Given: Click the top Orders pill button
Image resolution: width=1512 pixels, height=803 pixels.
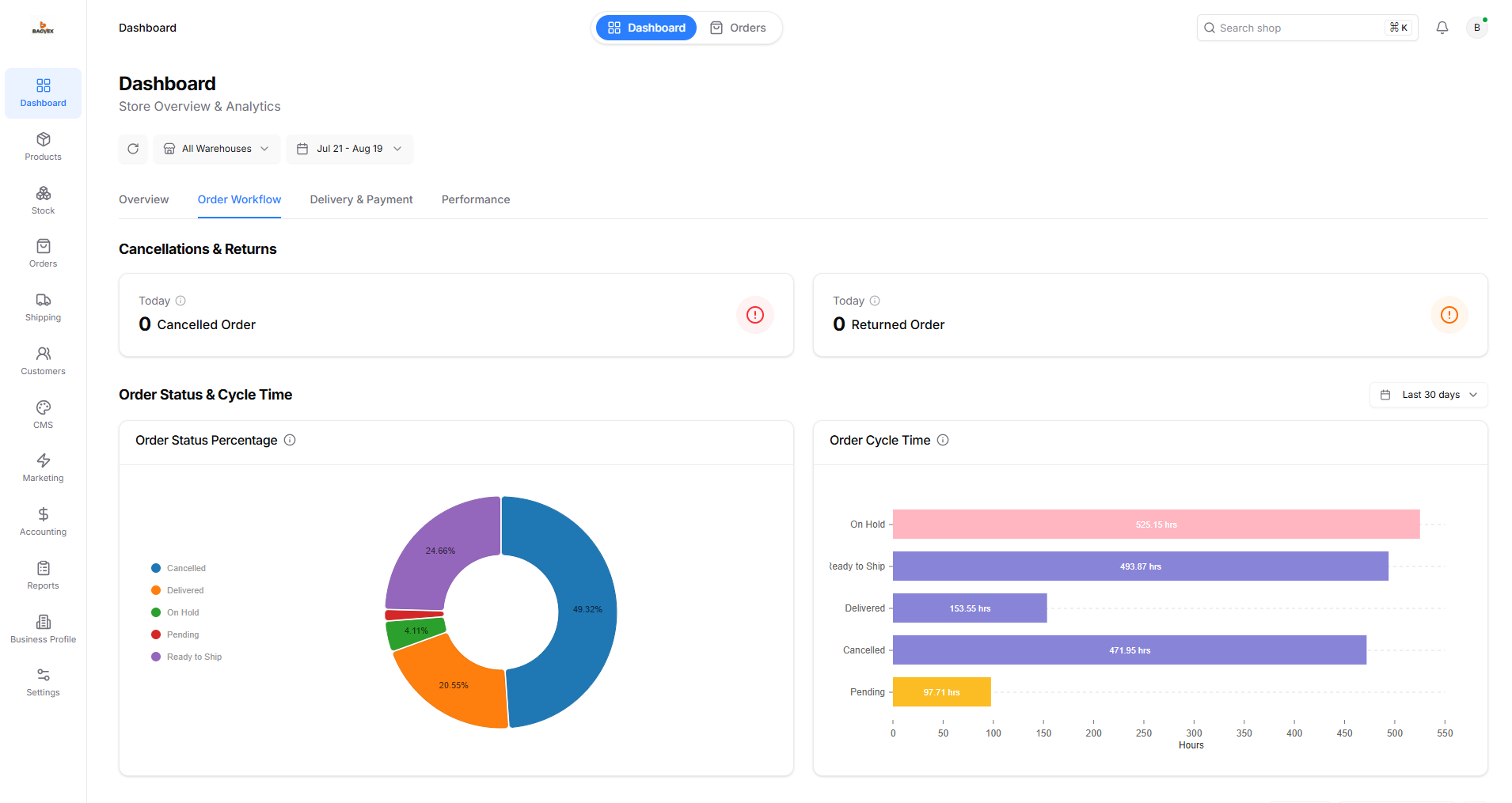Looking at the screenshot, I should point(739,28).
